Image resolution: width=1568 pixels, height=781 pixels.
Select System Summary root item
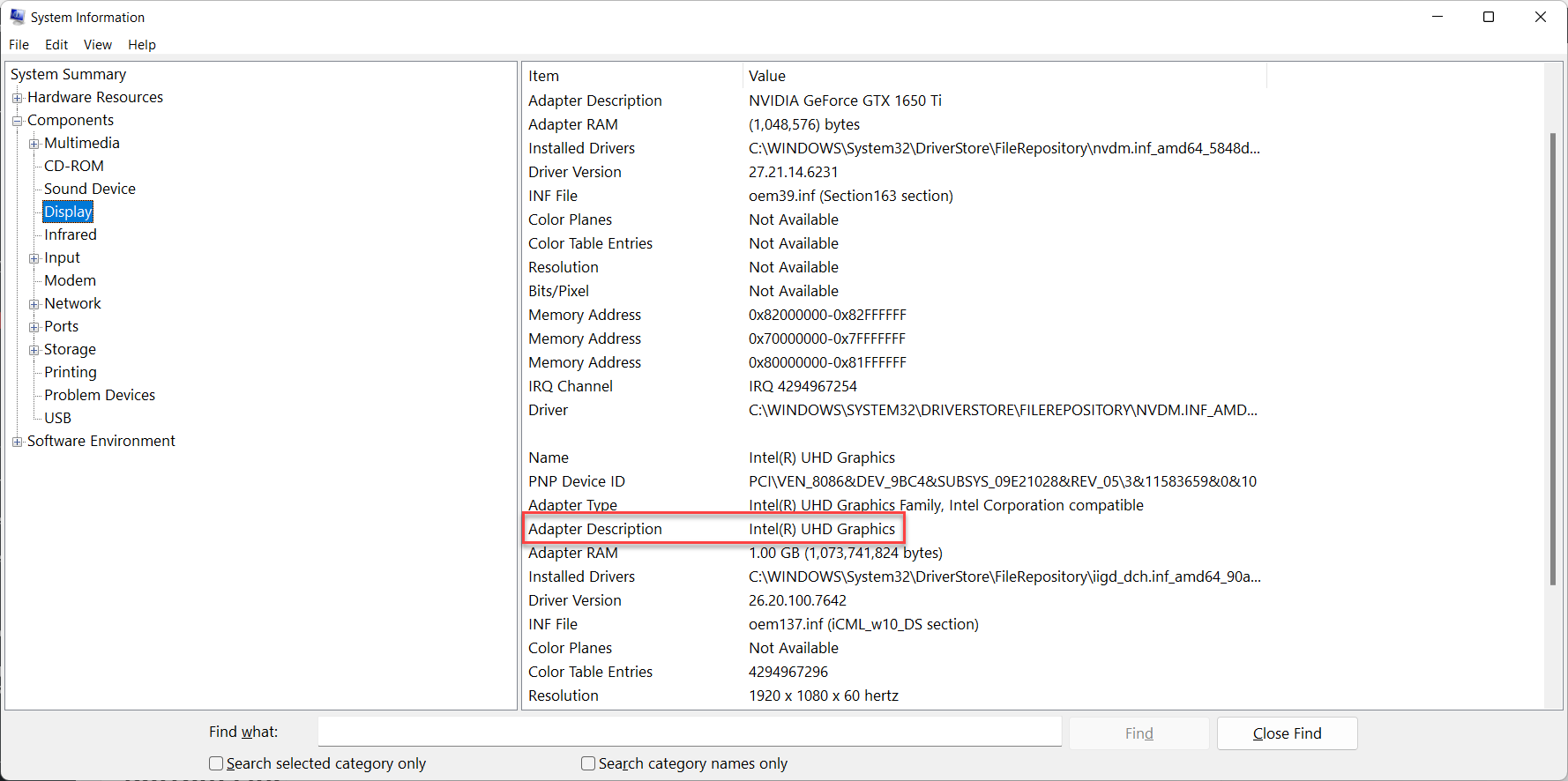pos(68,74)
